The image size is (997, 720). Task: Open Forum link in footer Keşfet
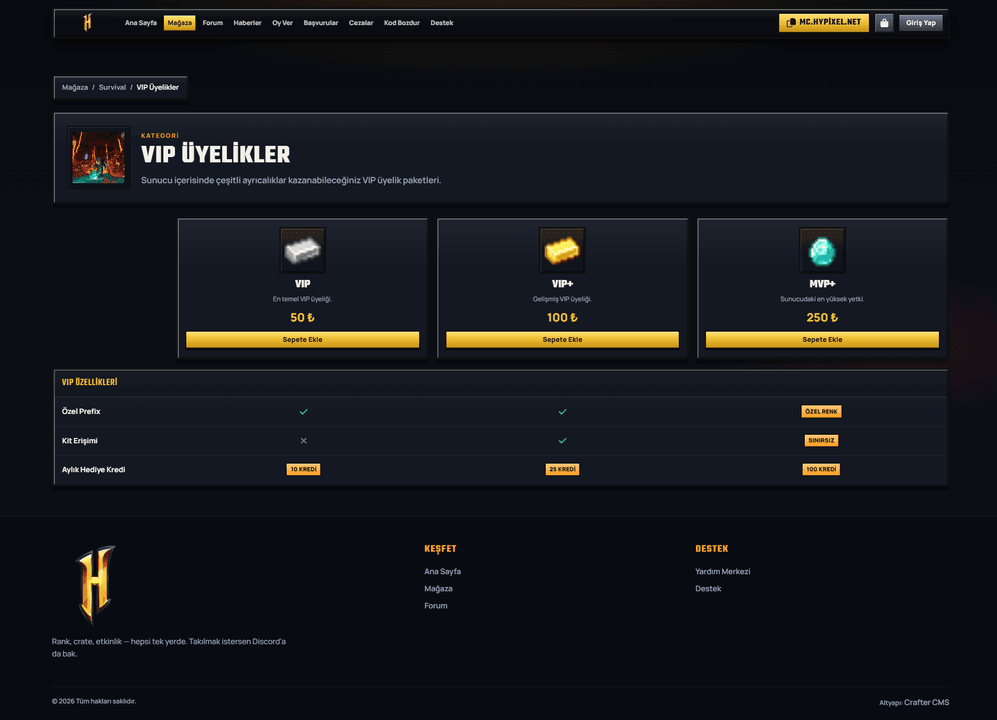[436, 606]
